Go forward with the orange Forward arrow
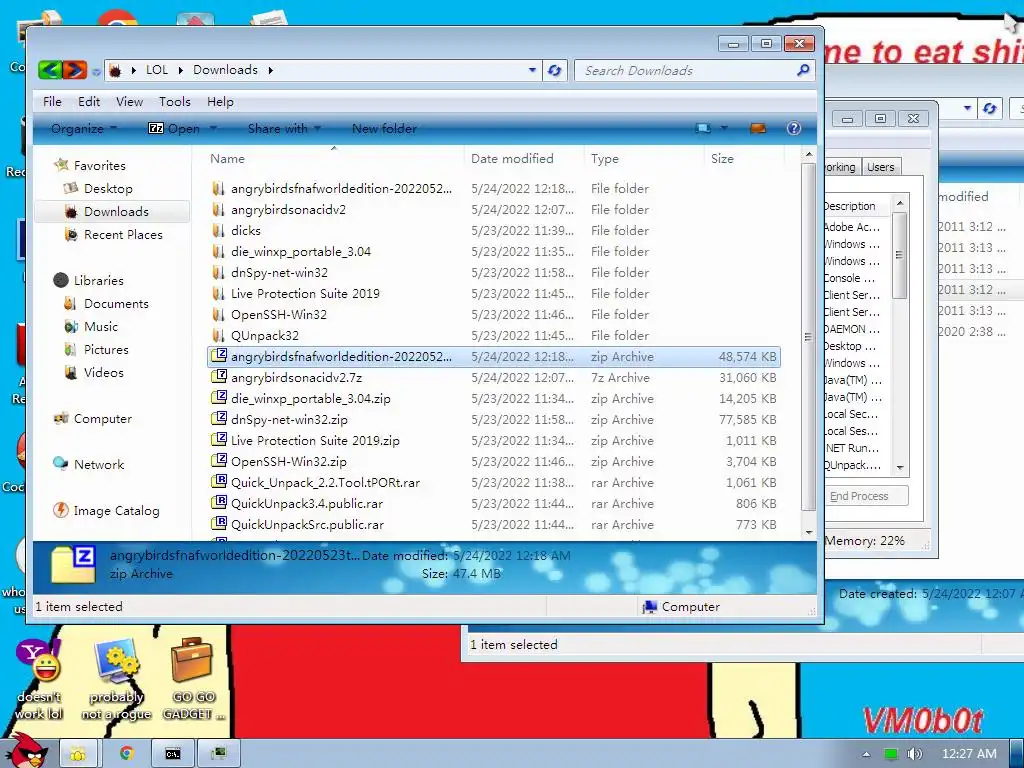 click(74, 70)
